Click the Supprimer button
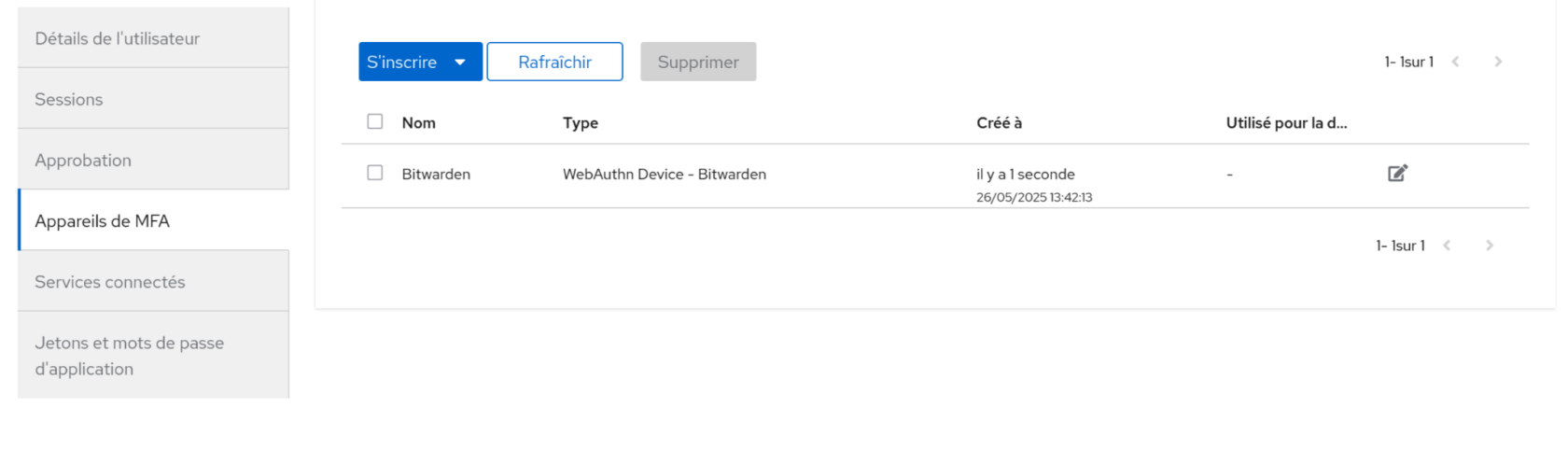The height and width of the screenshot is (450, 1568). point(698,63)
